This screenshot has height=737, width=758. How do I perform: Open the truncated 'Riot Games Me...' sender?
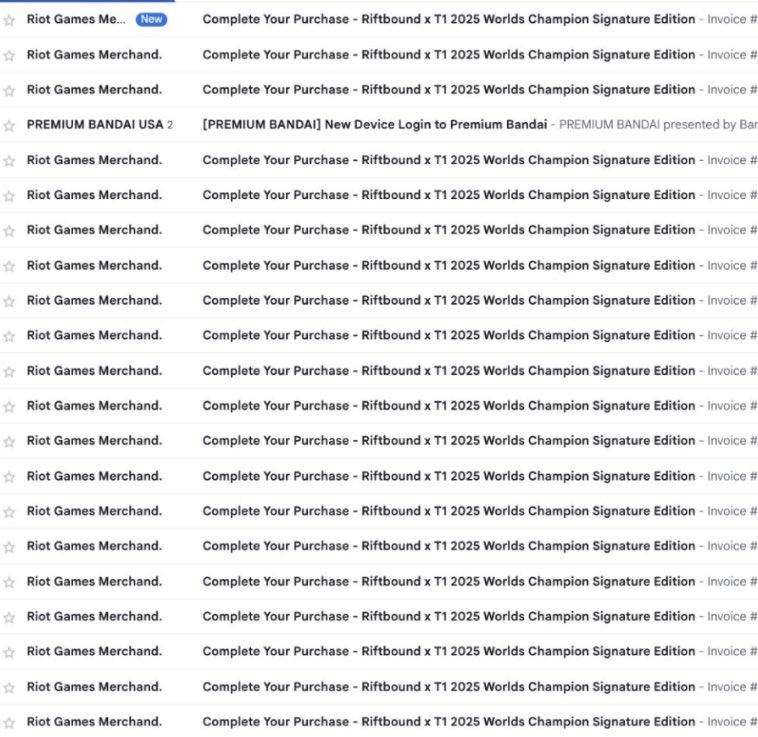tap(76, 19)
